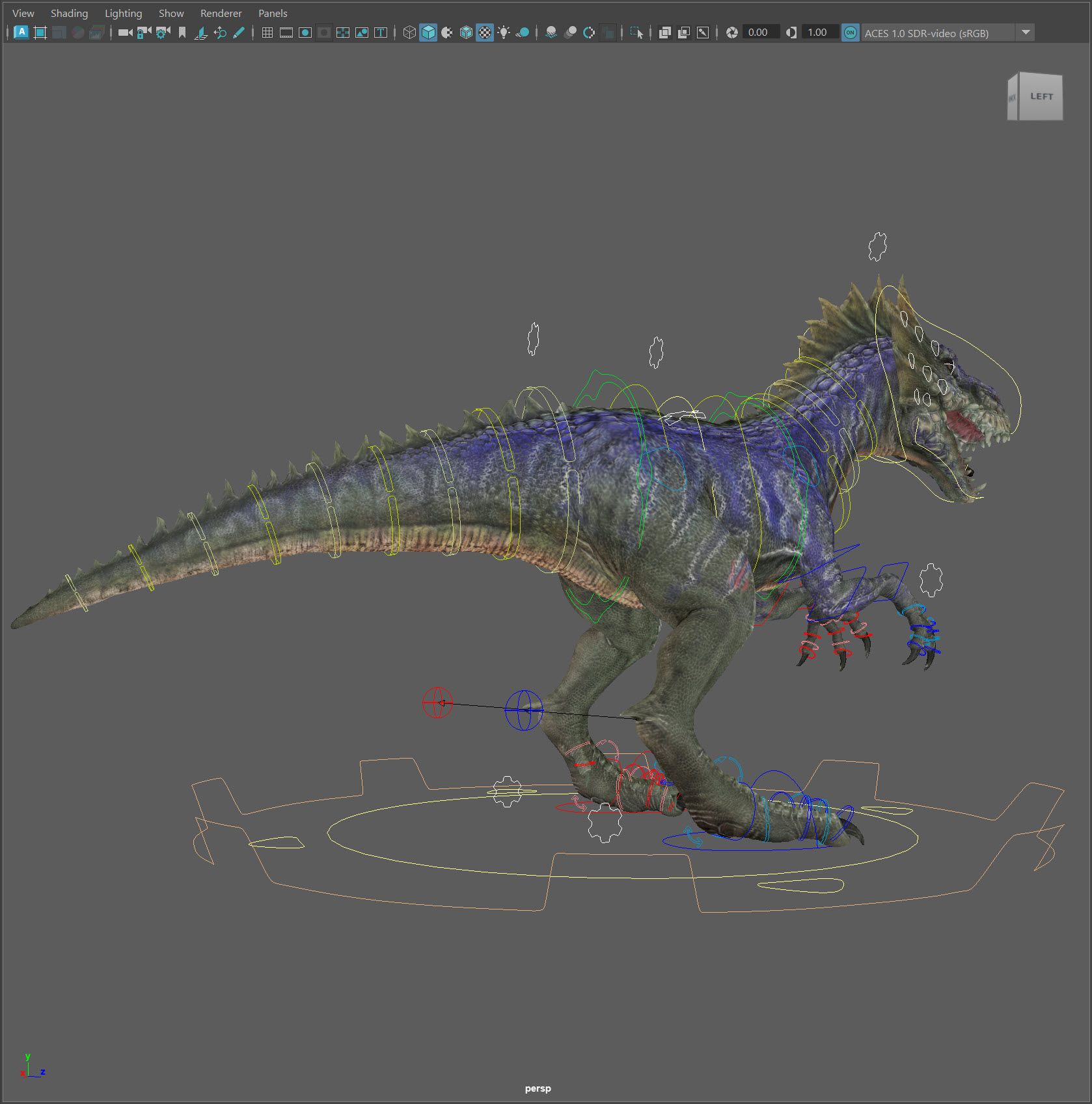Image resolution: width=1092 pixels, height=1104 pixels.
Task: Toggle the Shadows icon
Action: (x=523, y=32)
